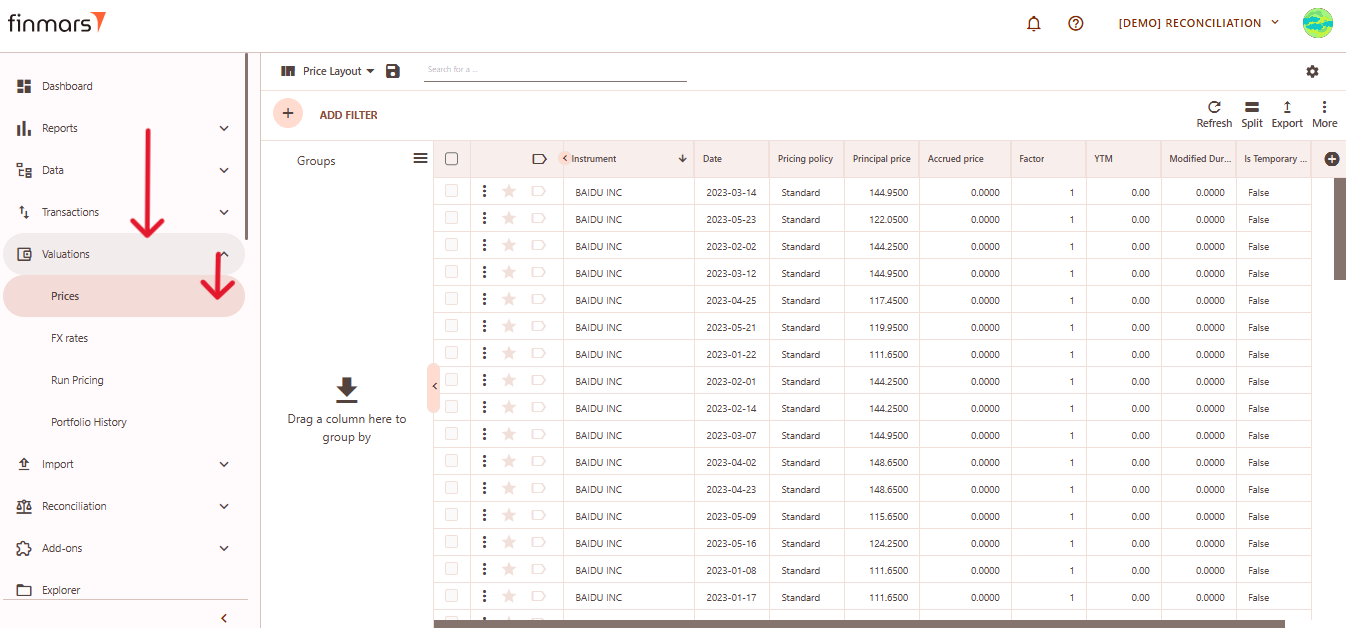The width and height of the screenshot is (1346, 628).
Task: Click the YTM column header
Action: coord(1123,159)
